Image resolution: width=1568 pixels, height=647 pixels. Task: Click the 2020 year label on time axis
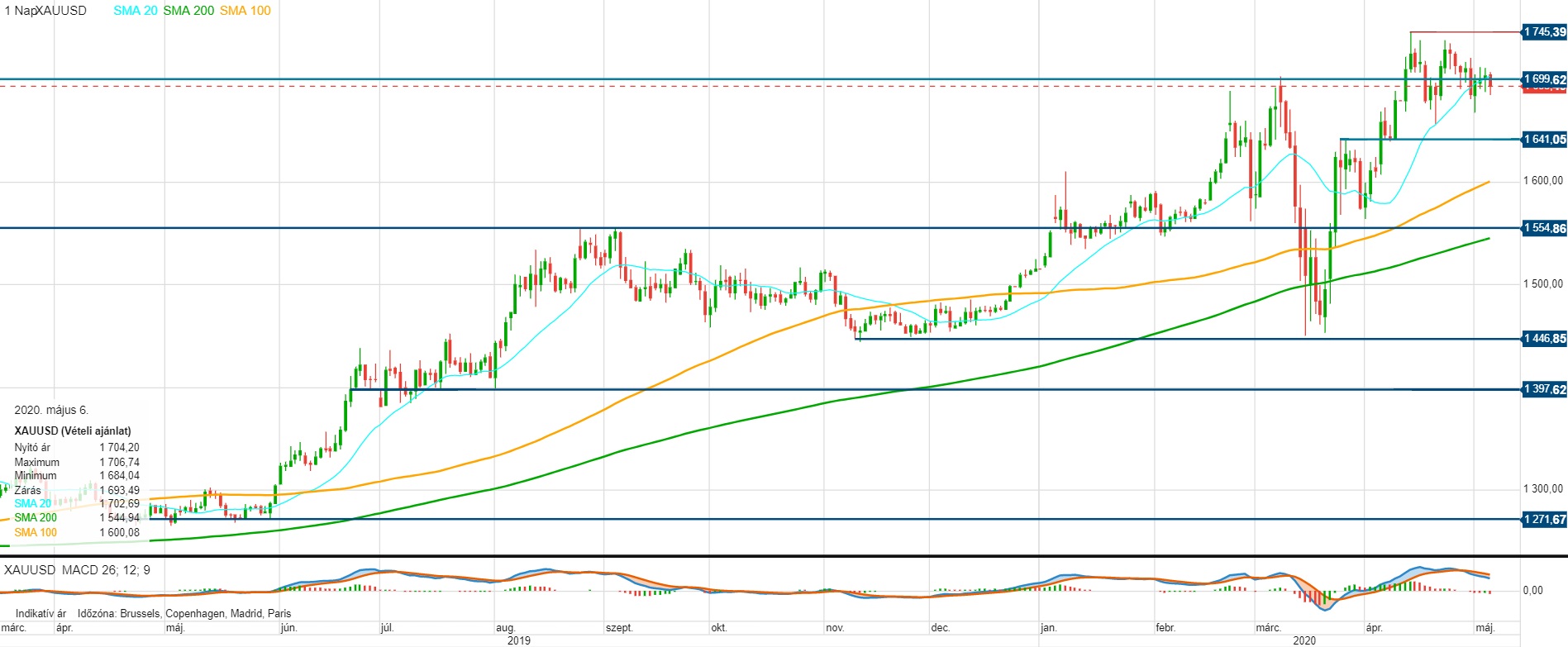tap(1304, 640)
